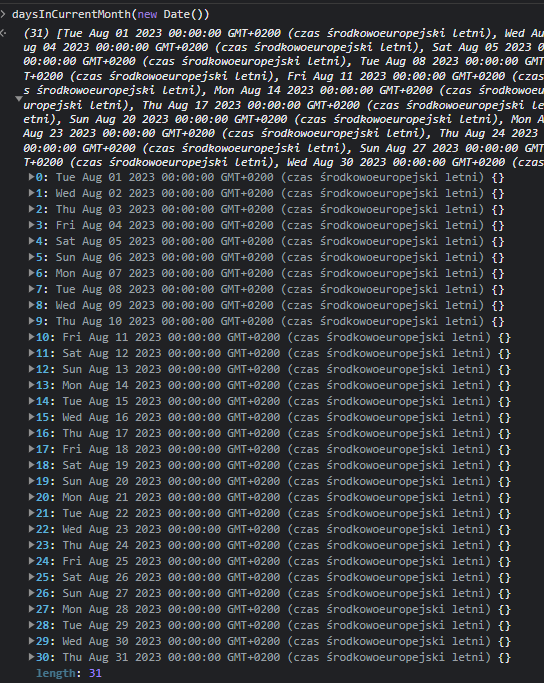Image resolution: width=544 pixels, height=683 pixels.
Task: Expand array entry 4: Sat Aug 05
Action: pos(31,240)
